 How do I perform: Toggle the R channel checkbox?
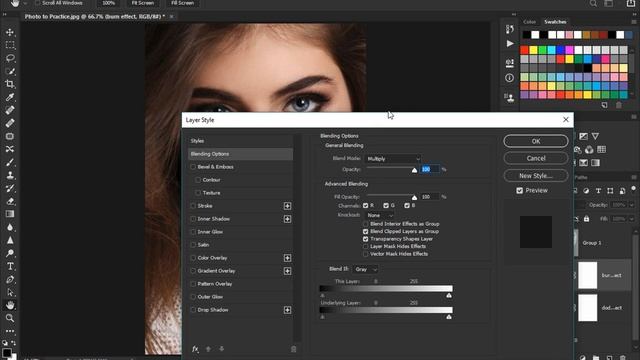pyautogui.click(x=365, y=206)
